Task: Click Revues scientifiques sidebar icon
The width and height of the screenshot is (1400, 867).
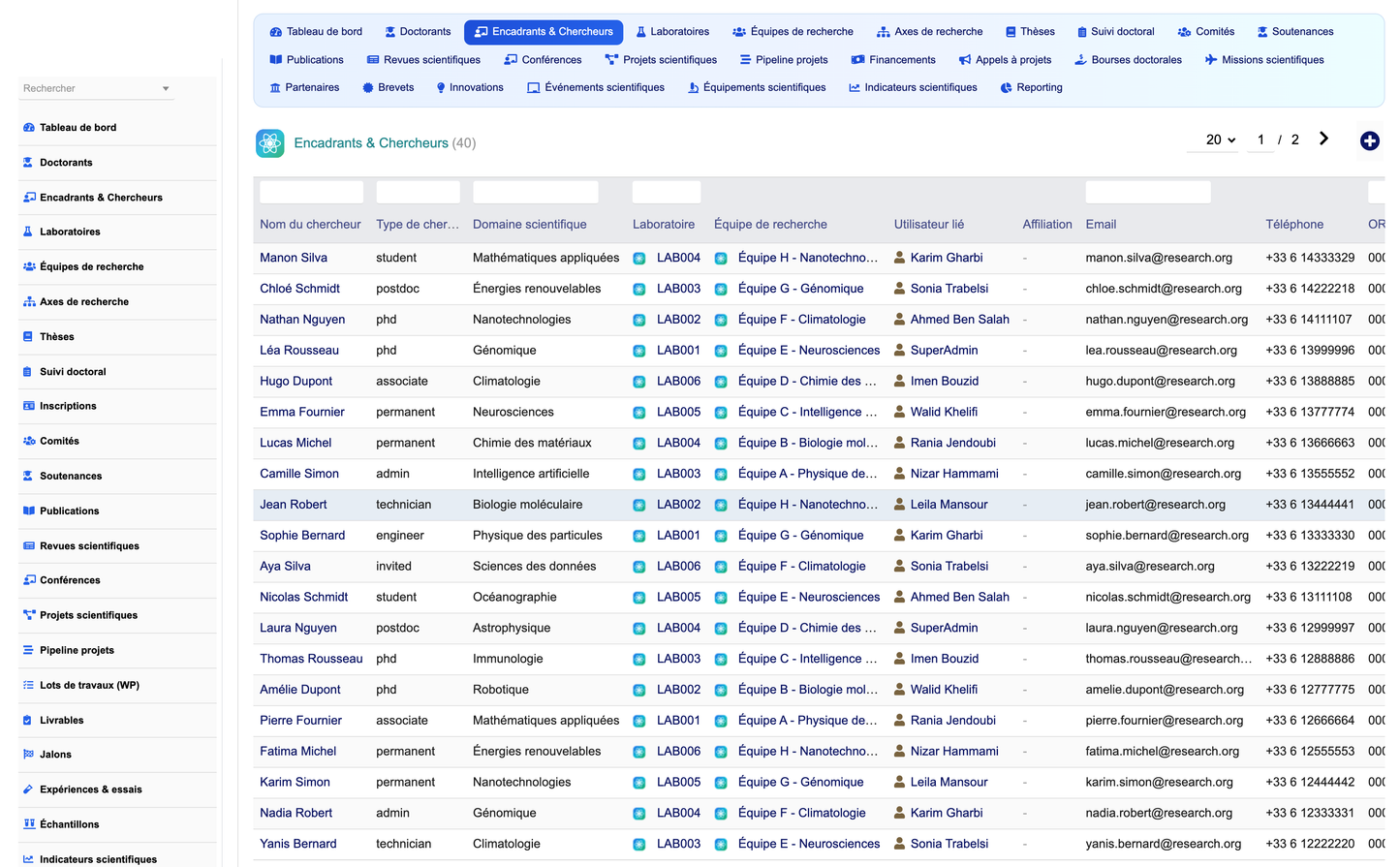Action: coord(29,546)
